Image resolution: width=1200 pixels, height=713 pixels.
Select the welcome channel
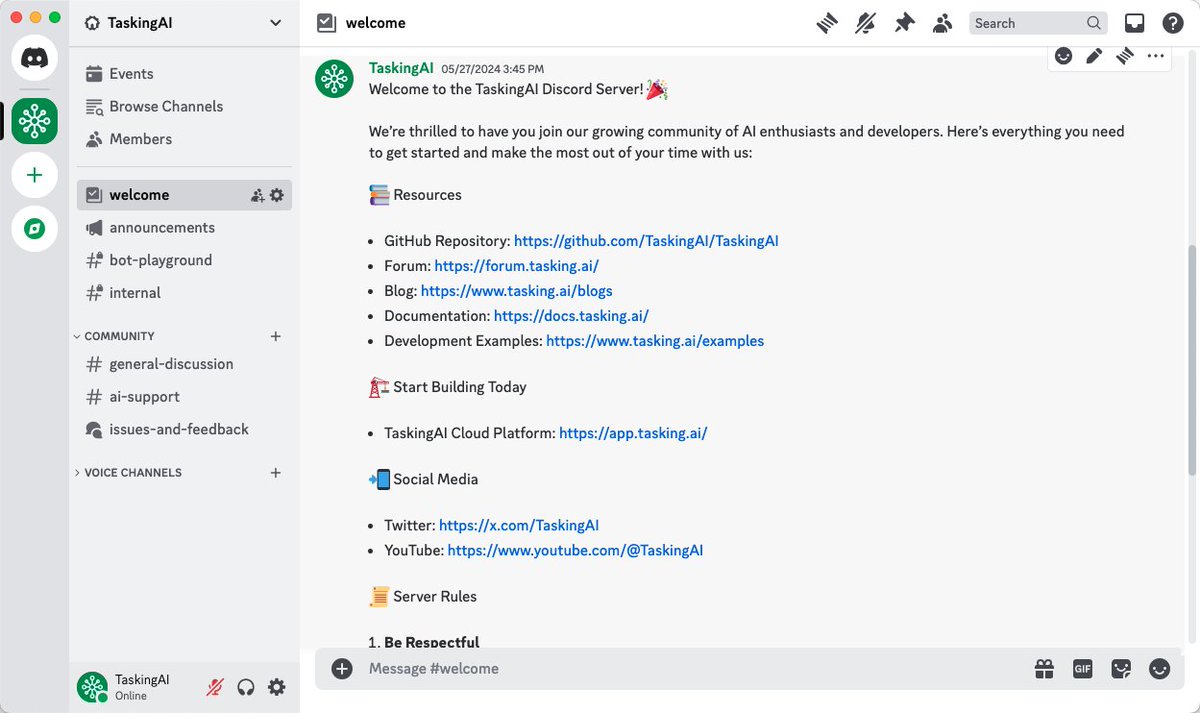coord(184,195)
